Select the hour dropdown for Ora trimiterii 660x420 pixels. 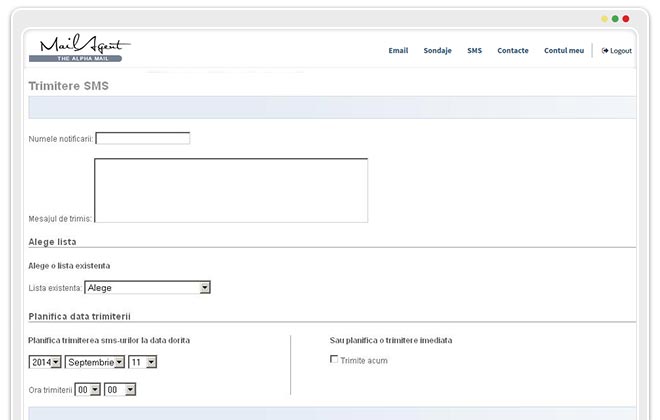click(88, 390)
